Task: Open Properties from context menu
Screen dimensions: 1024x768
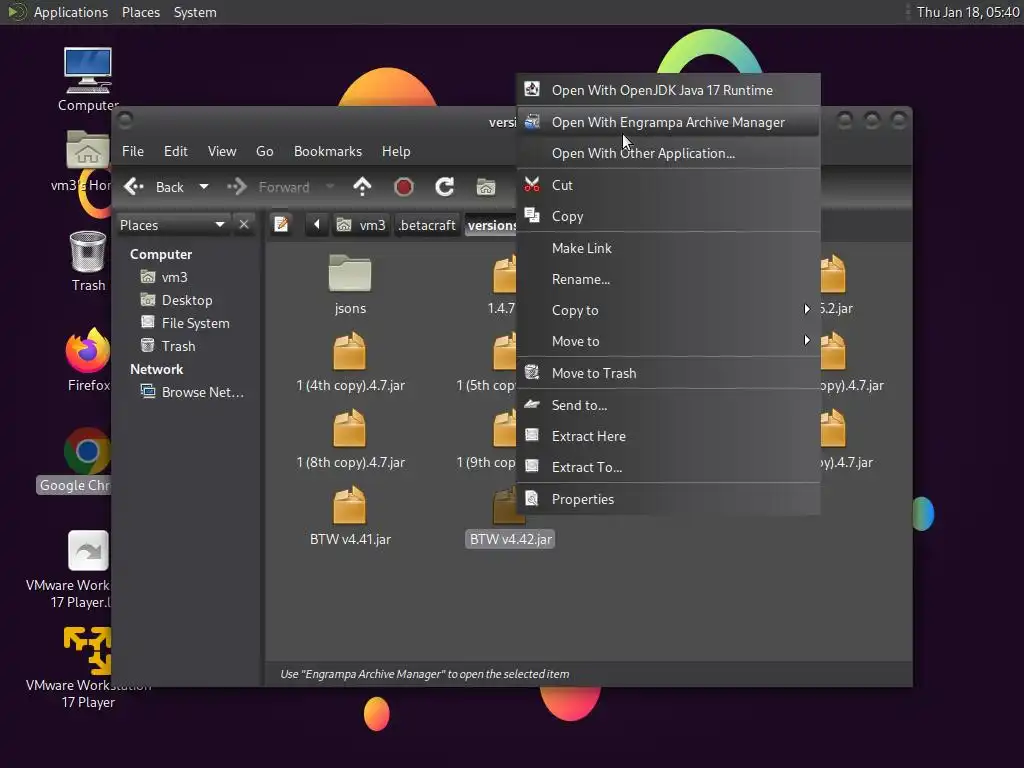Action: [668, 499]
